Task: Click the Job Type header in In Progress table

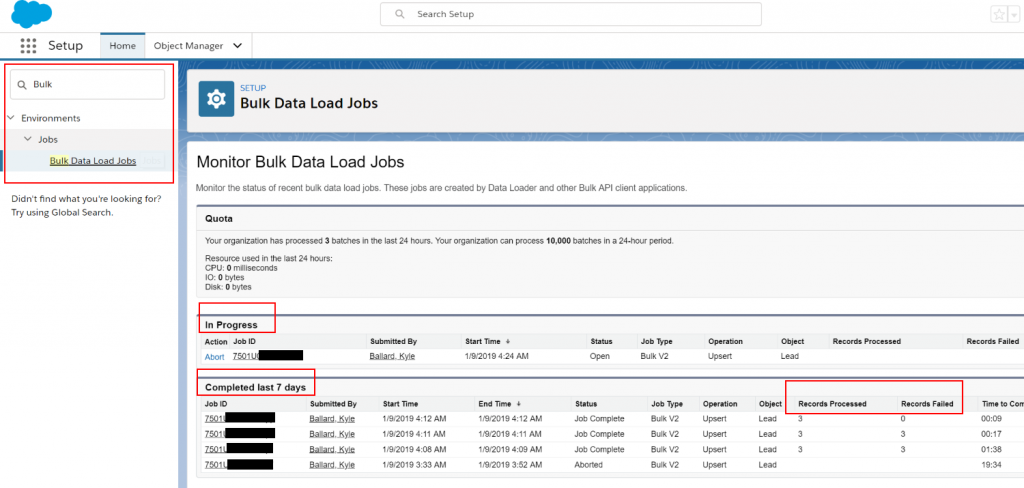Action: pos(656,341)
